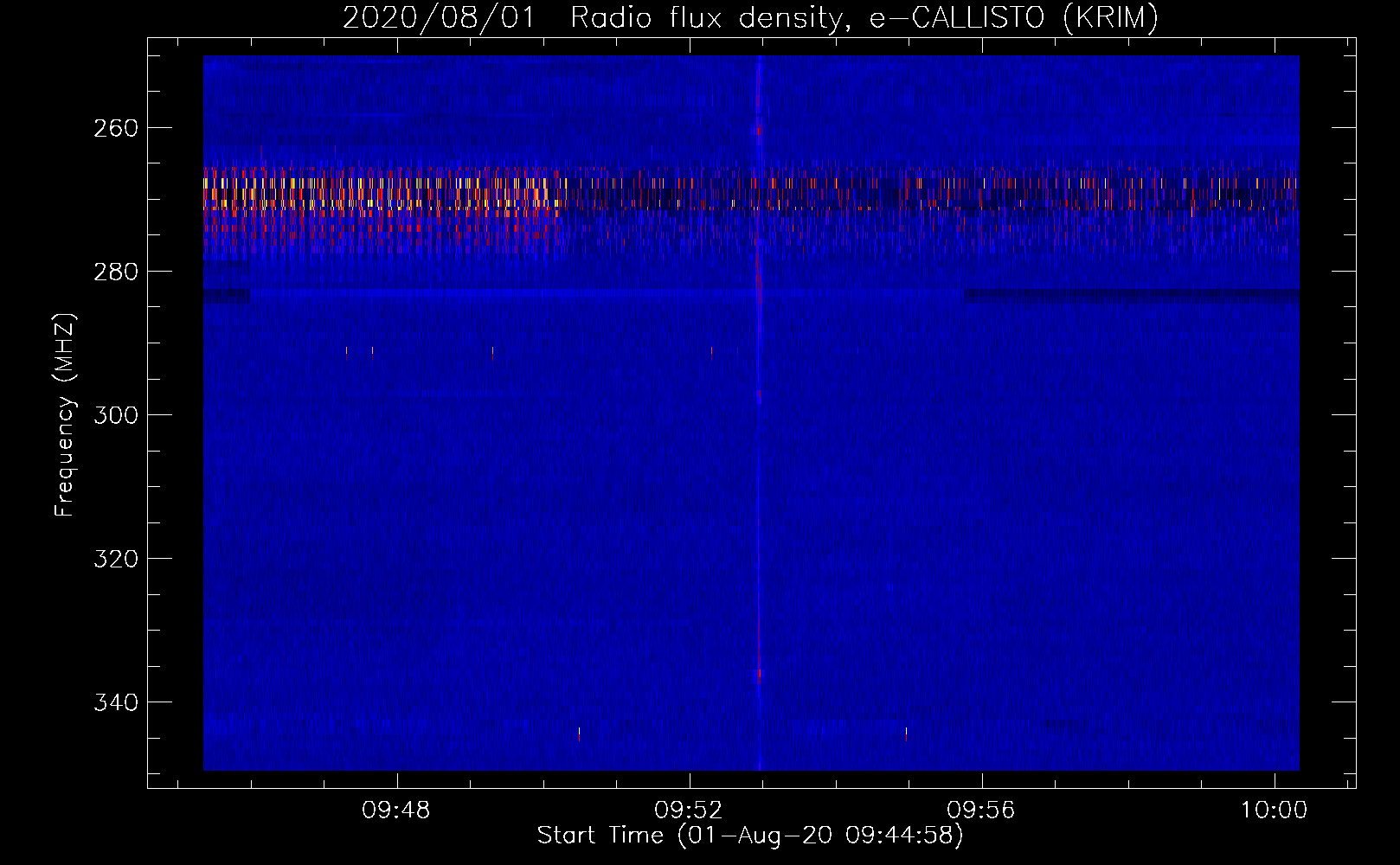Click the 320 frequency tick label
This screenshot has height=865, width=1400.
116,559
